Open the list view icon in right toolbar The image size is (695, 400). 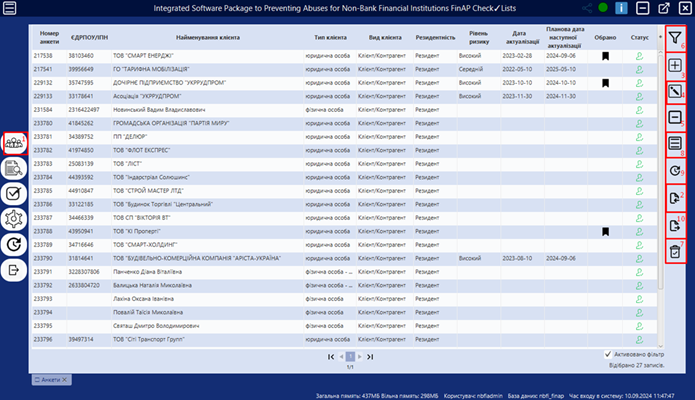point(675,144)
